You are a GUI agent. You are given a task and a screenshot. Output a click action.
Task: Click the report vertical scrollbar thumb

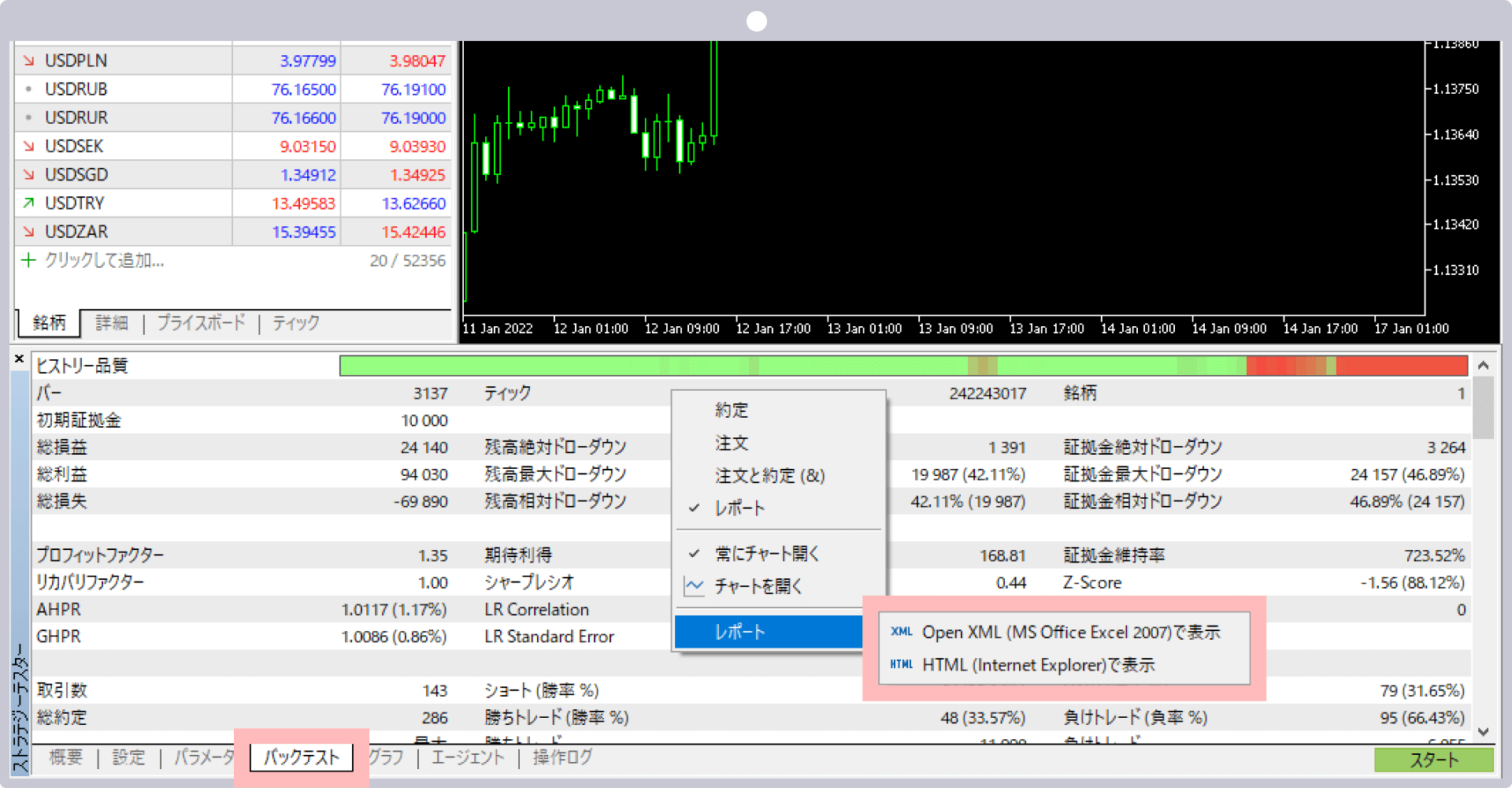point(1483,407)
